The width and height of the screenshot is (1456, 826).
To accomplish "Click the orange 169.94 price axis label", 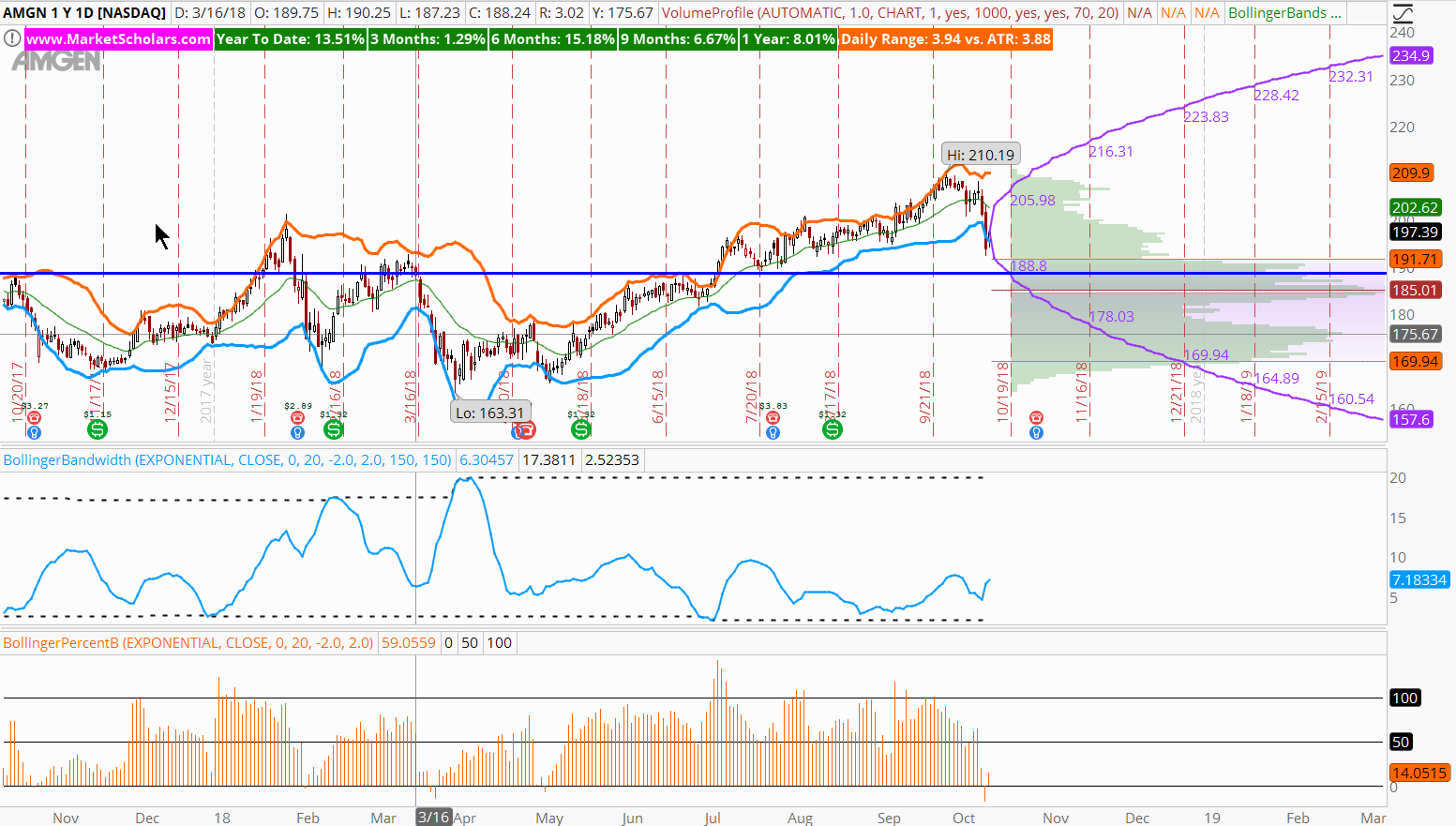I will point(1415,362).
